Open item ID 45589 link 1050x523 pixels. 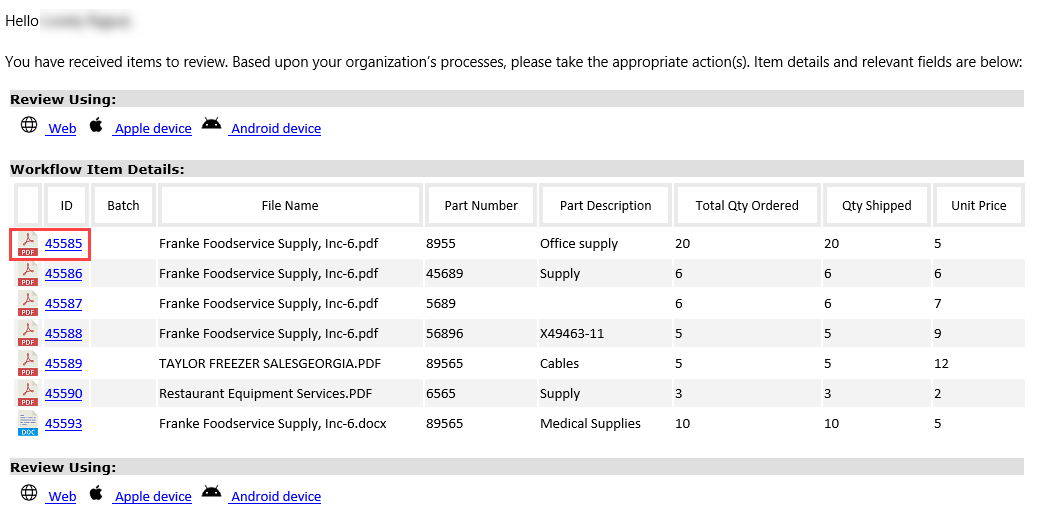click(63, 364)
